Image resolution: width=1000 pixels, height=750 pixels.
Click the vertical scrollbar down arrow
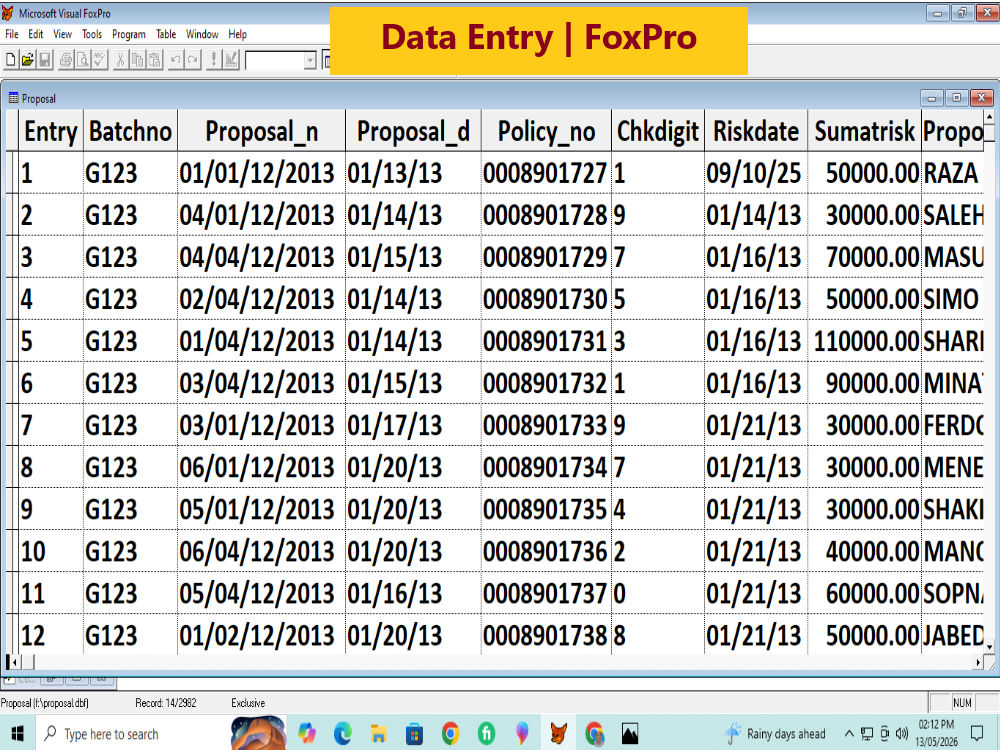989,647
